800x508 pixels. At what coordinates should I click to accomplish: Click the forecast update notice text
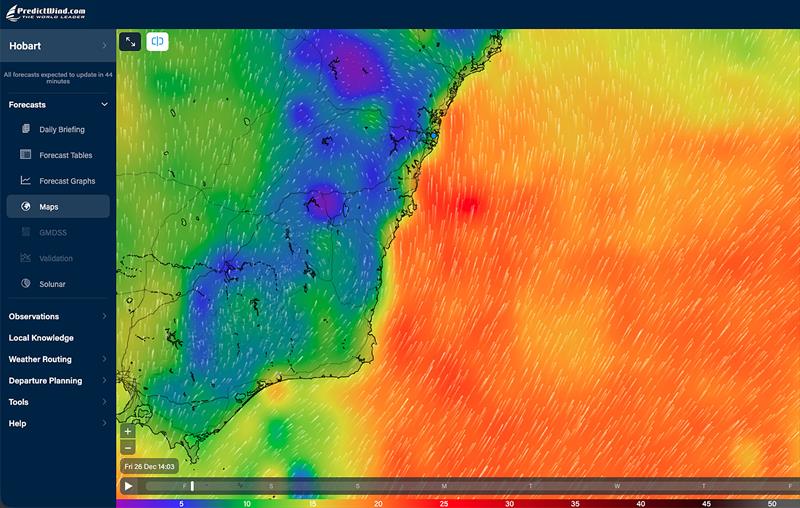(x=58, y=78)
